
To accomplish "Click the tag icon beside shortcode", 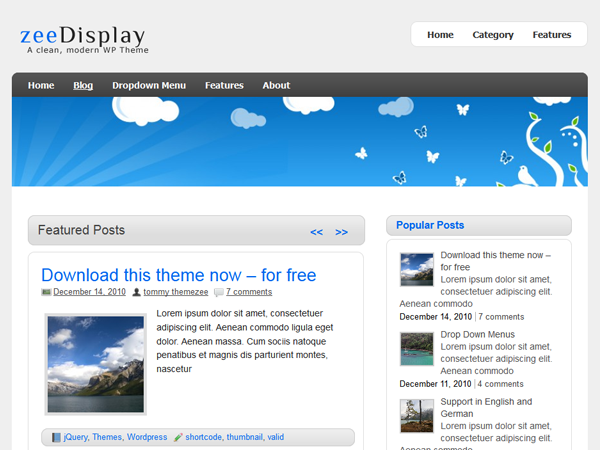I will tap(178, 437).
